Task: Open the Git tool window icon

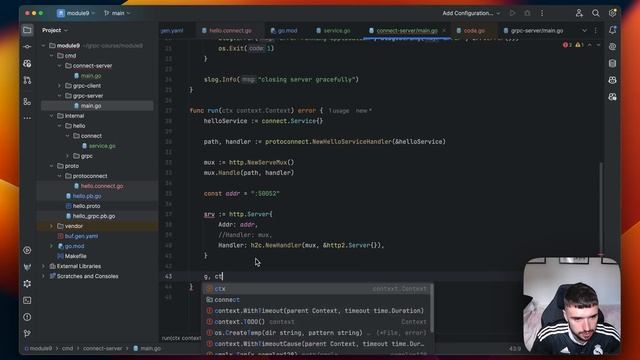Action: (x=27, y=333)
